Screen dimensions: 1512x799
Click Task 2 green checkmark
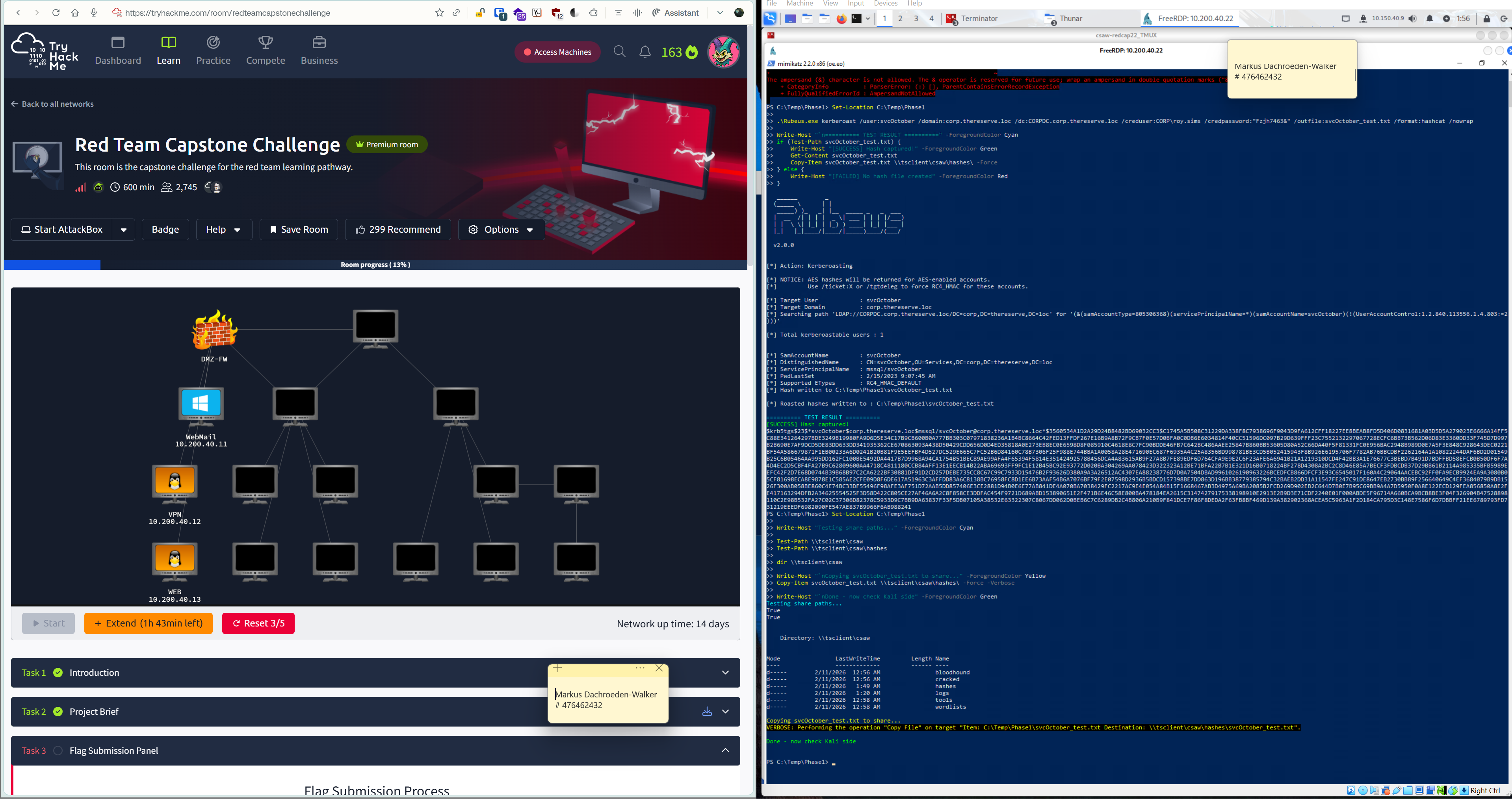(x=58, y=711)
